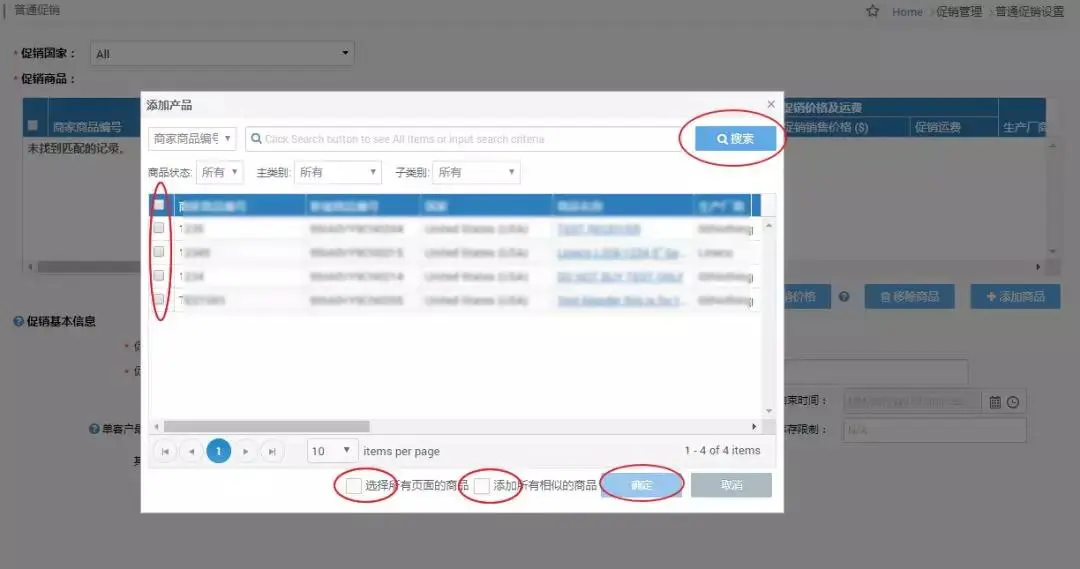The height and width of the screenshot is (569, 1080).
Task: Click up arrow of dialog results scrollbar
Action: (769, 226)
